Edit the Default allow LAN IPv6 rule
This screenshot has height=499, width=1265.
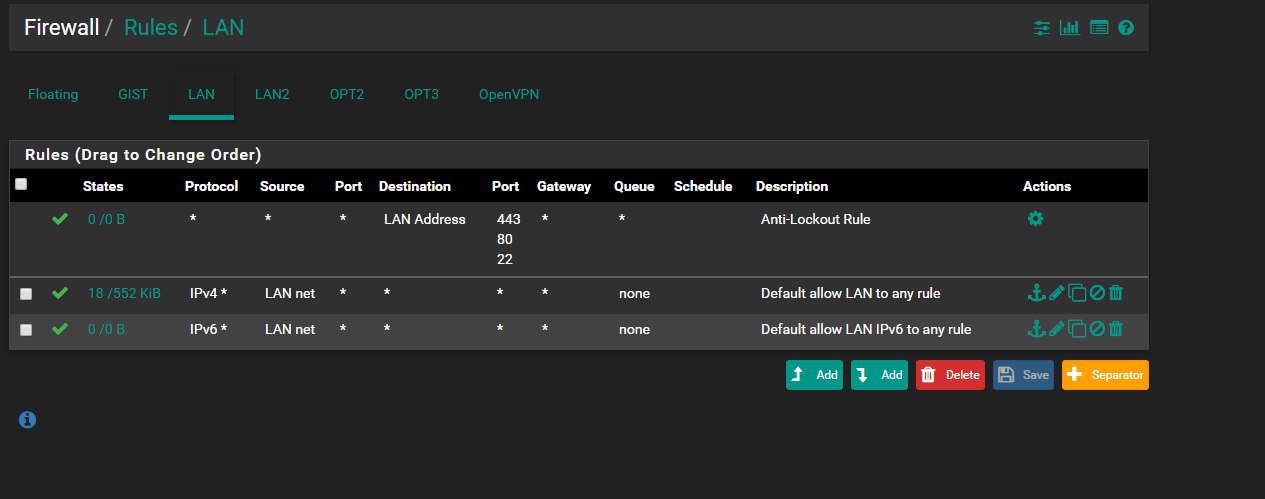click(x=1056, y=328)
